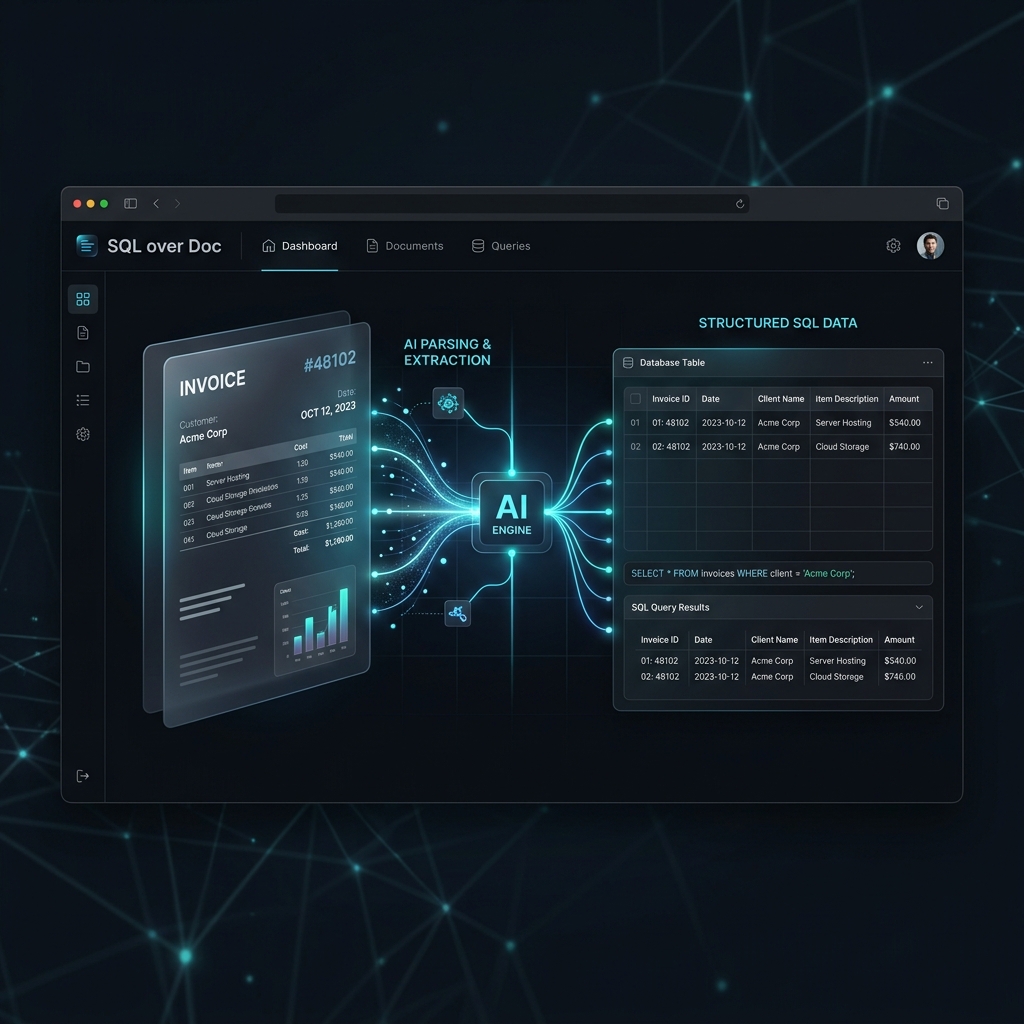Open the folder sidebar icon

tap(83, 366)
